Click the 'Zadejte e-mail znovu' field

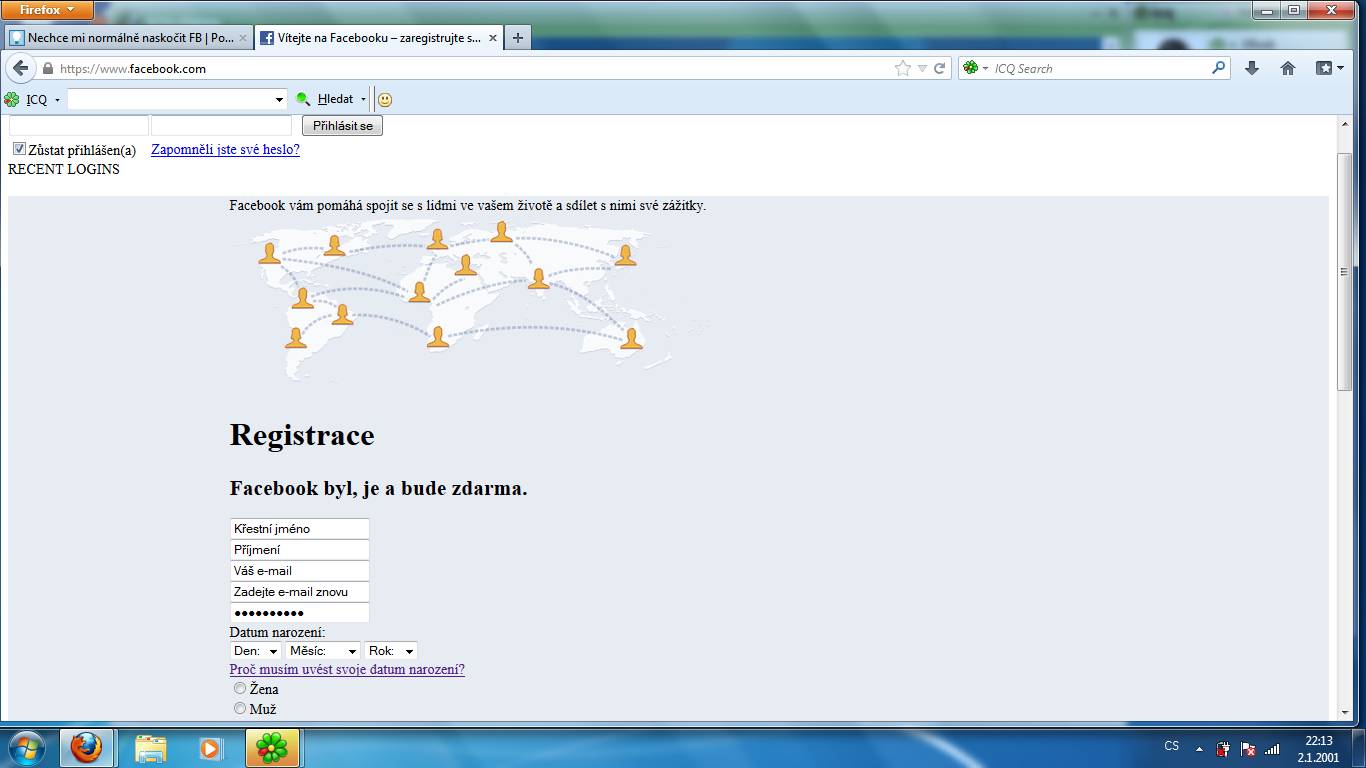300,592
